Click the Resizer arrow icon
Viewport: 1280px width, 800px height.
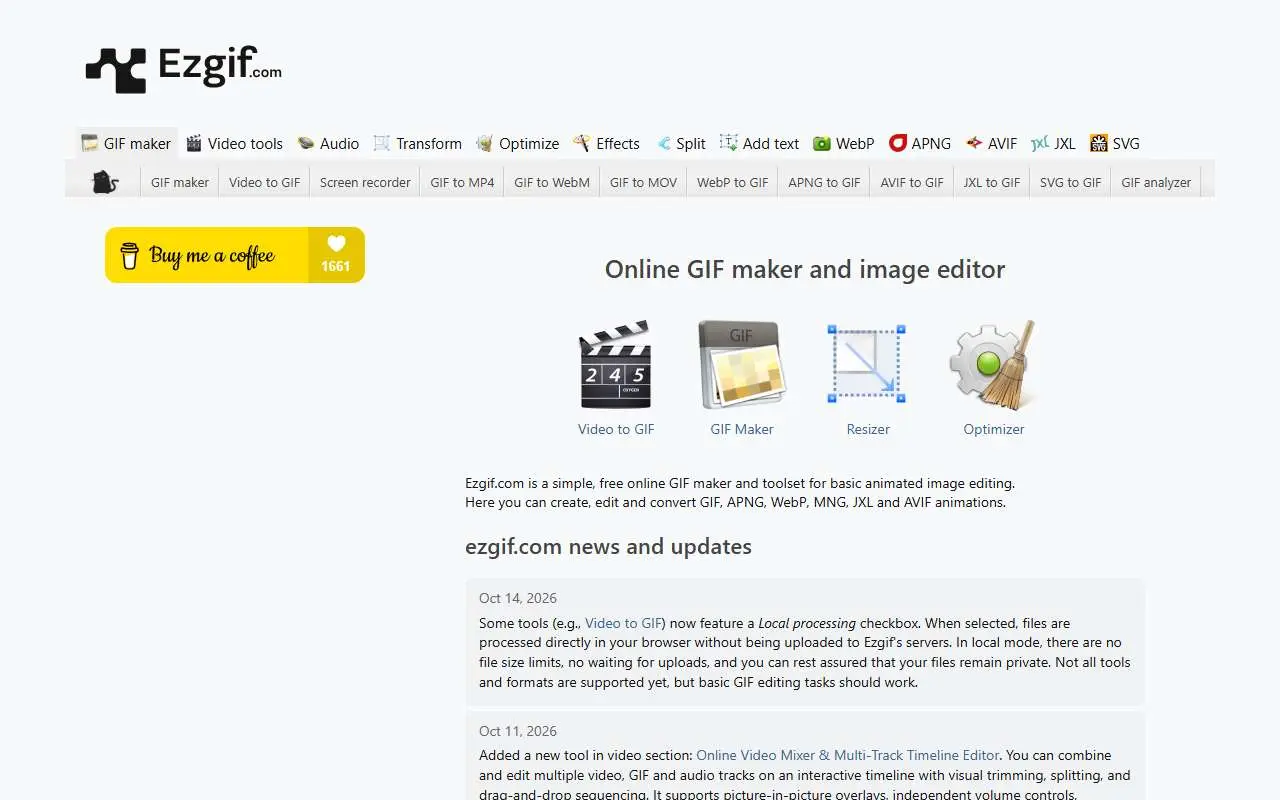[867, 363]
